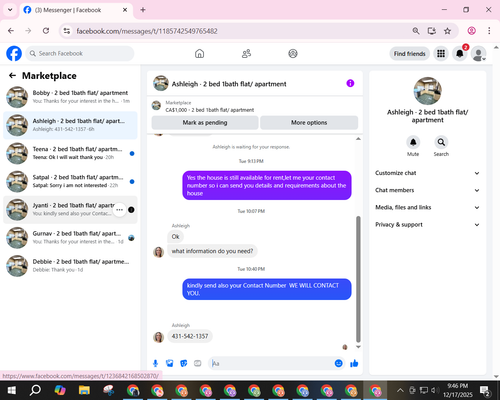Open Satpal's conversation
Viewport: 500px width, 400px height.
[70, 181]
